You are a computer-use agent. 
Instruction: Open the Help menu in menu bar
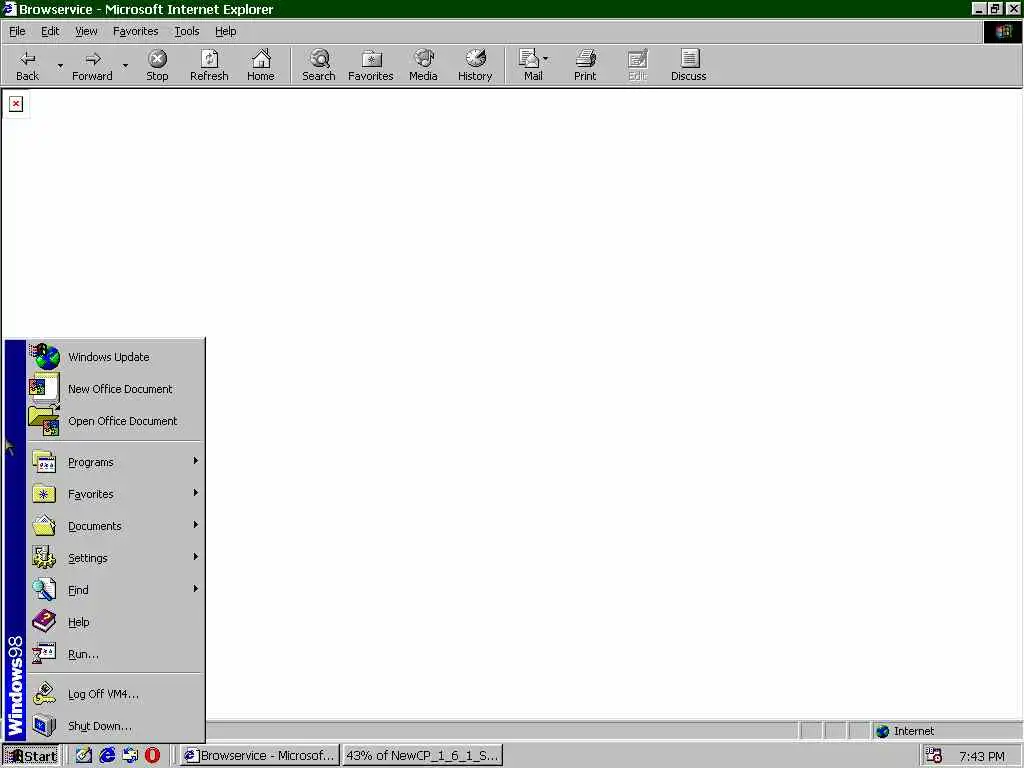[x=225, y=31]
